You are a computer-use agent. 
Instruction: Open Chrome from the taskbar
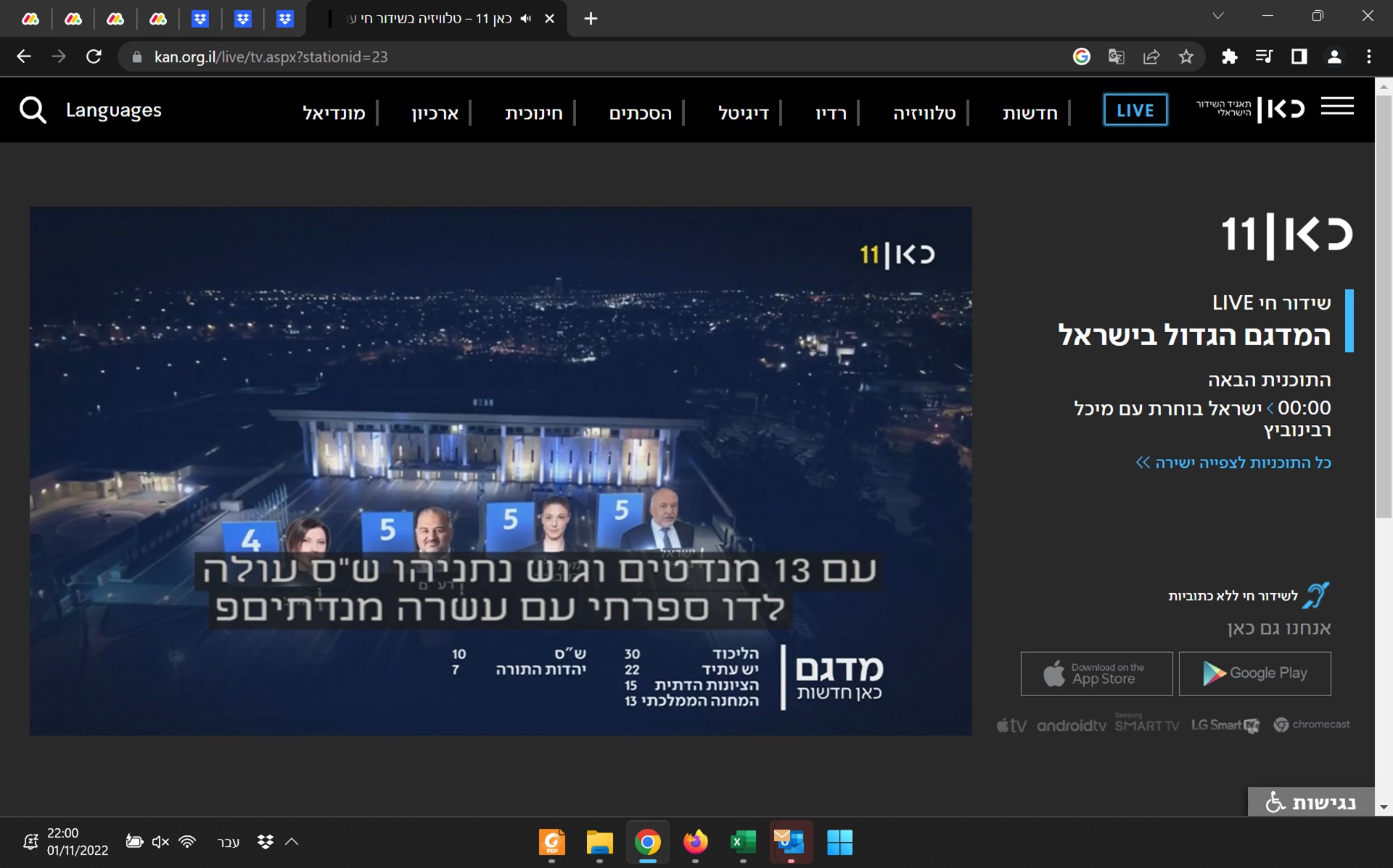[647, 843]
